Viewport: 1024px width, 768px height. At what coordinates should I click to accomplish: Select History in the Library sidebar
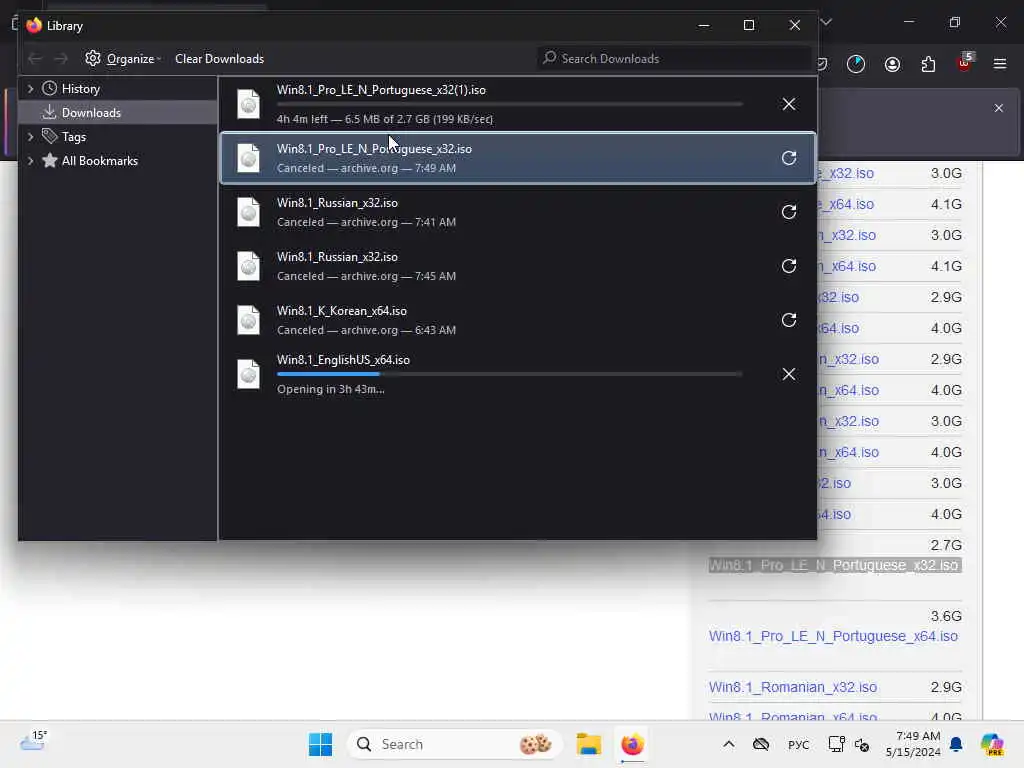coord(80,89)
